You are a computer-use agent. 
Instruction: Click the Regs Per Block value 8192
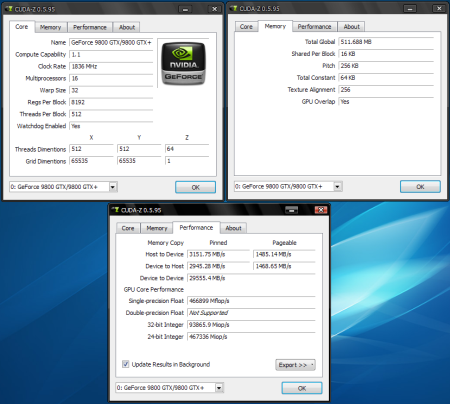point(111,102)
